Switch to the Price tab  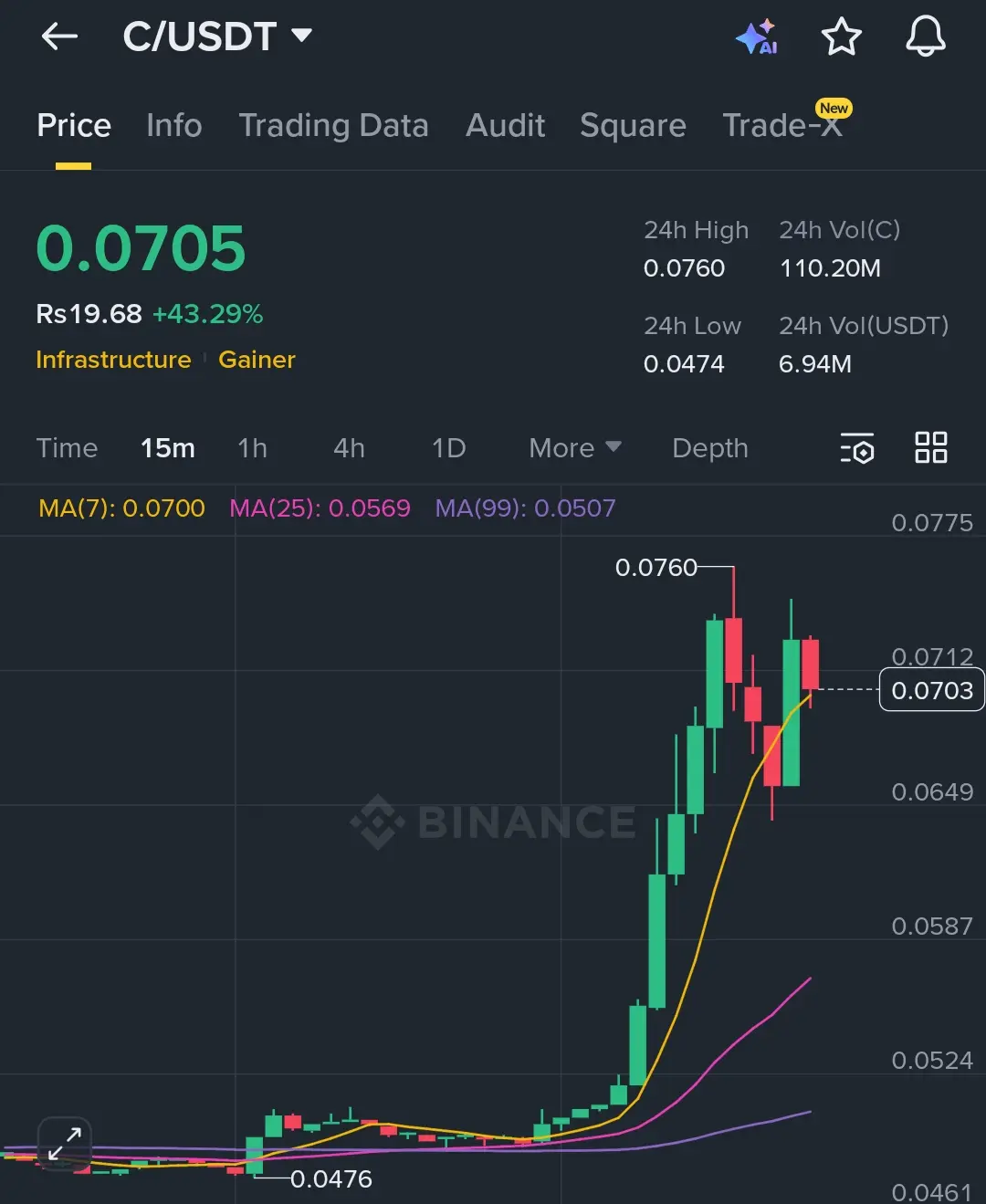pyautogui.click(x=74, y=125)
